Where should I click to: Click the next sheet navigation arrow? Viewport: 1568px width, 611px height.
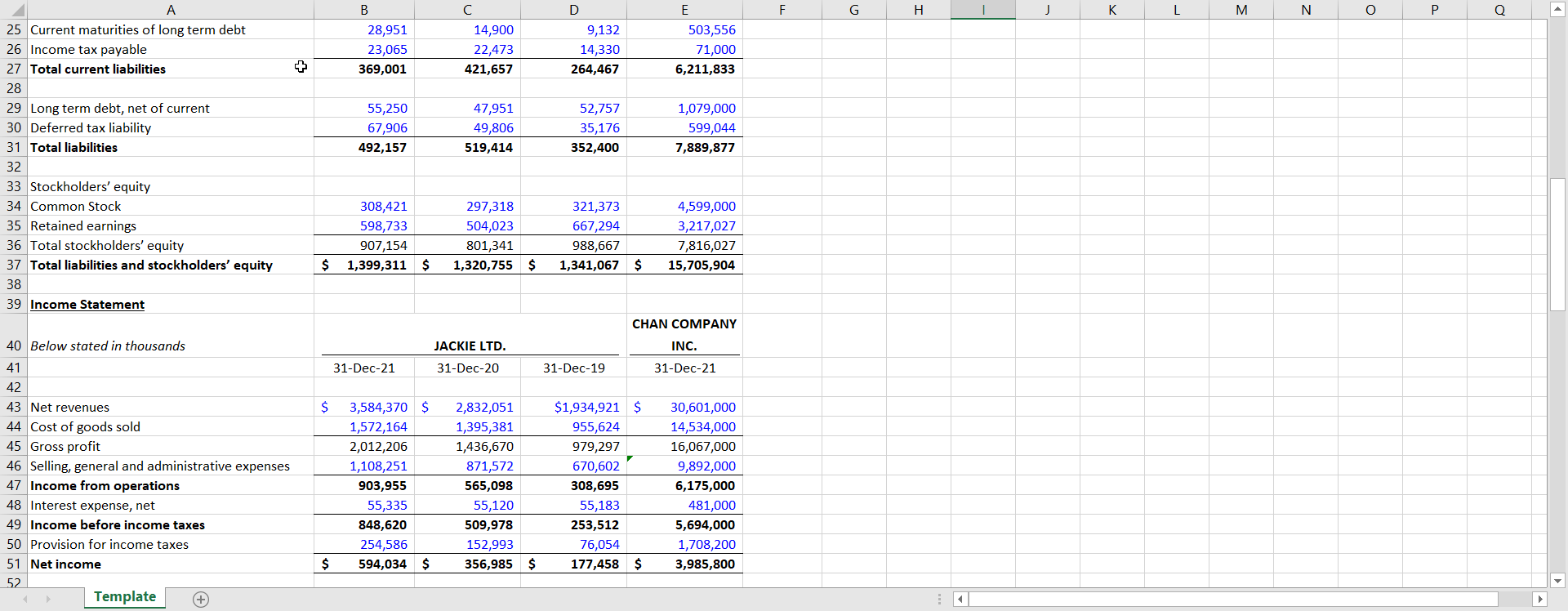point(48,600)
